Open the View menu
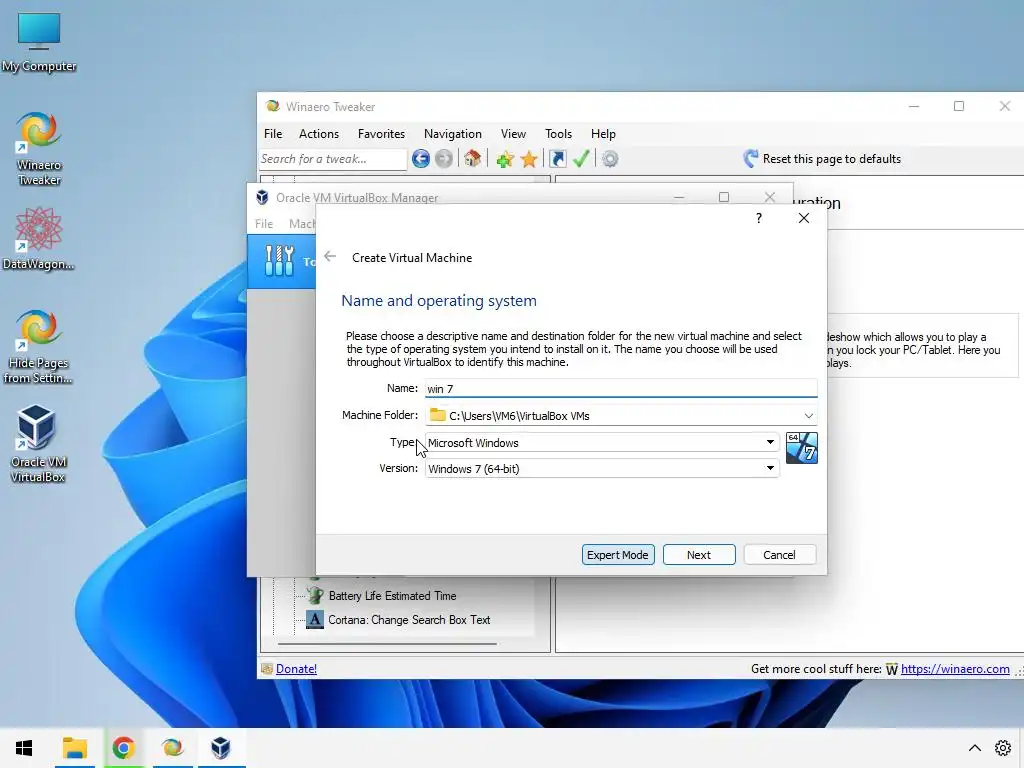This screenshot has width=1024, height=768. coord(513,134)
